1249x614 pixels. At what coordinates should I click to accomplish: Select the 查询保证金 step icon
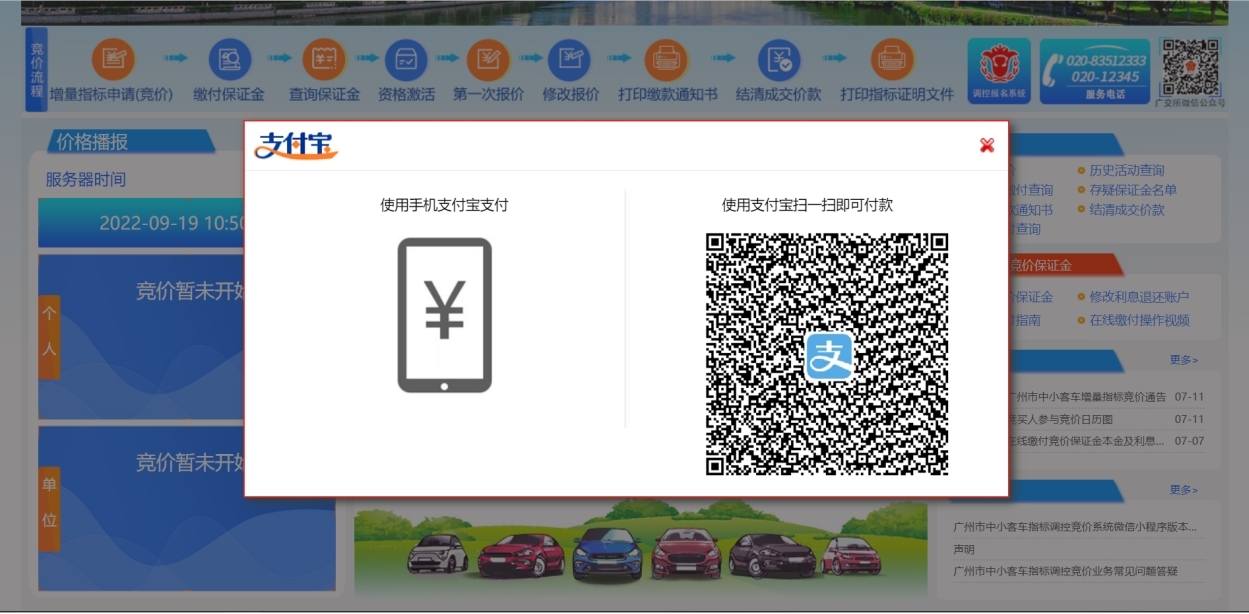(324, 59)
